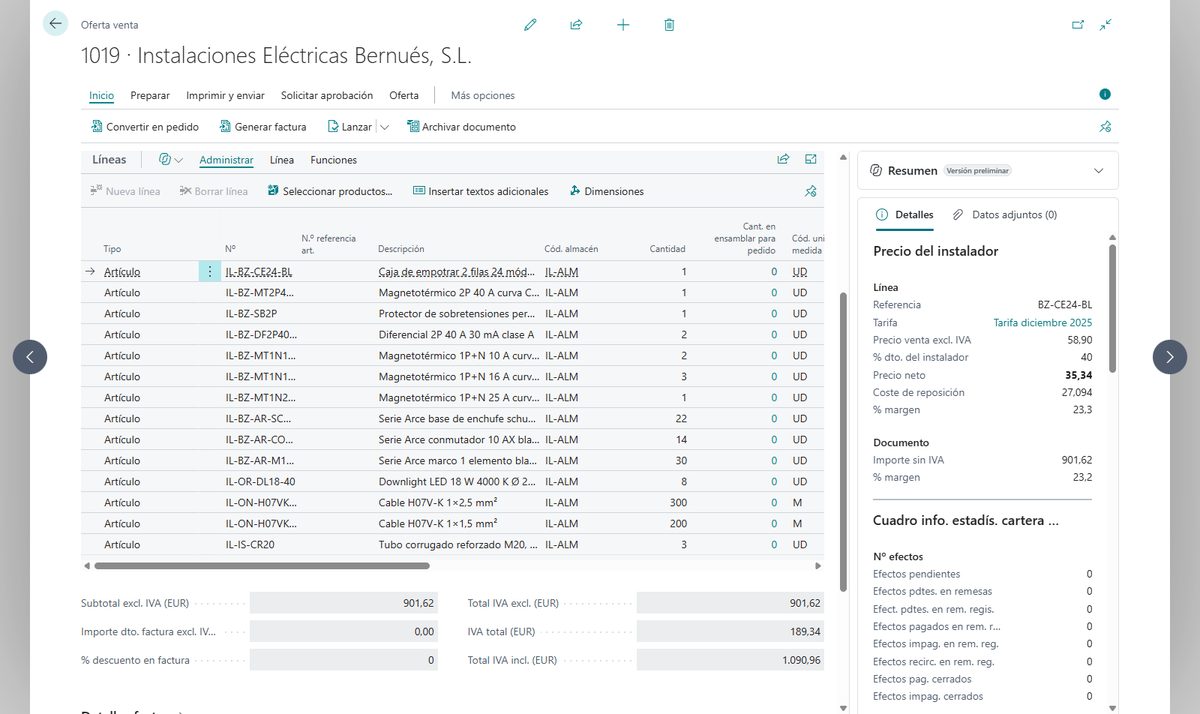Open Dimensiones for the line
This screenshot has width=1200, height=714.
607,191
